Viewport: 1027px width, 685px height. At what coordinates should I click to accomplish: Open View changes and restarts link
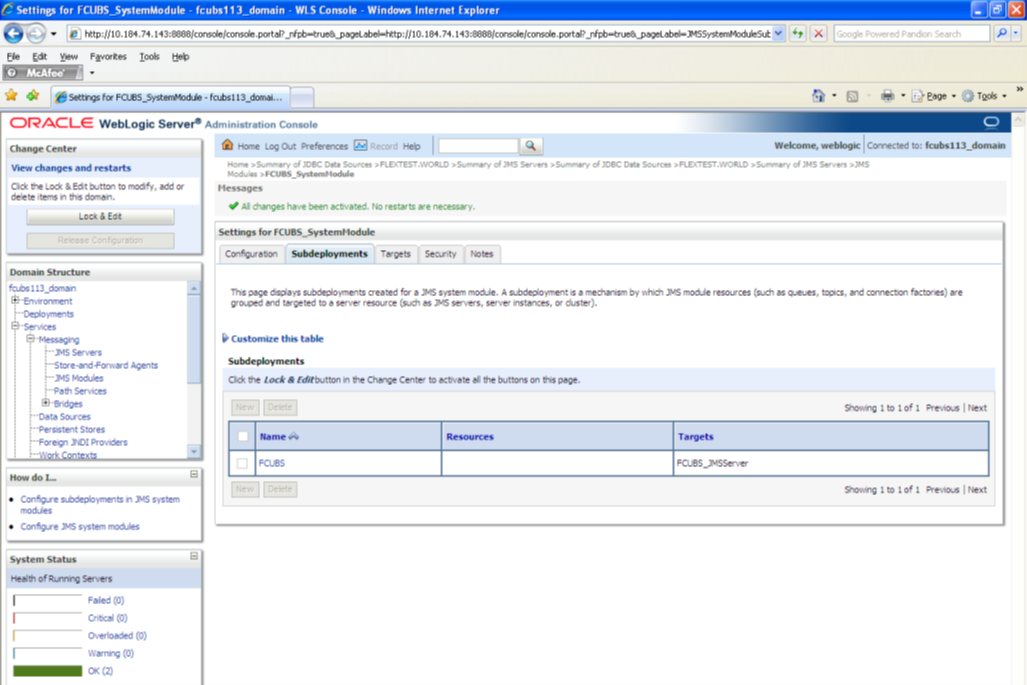[71, 168]
